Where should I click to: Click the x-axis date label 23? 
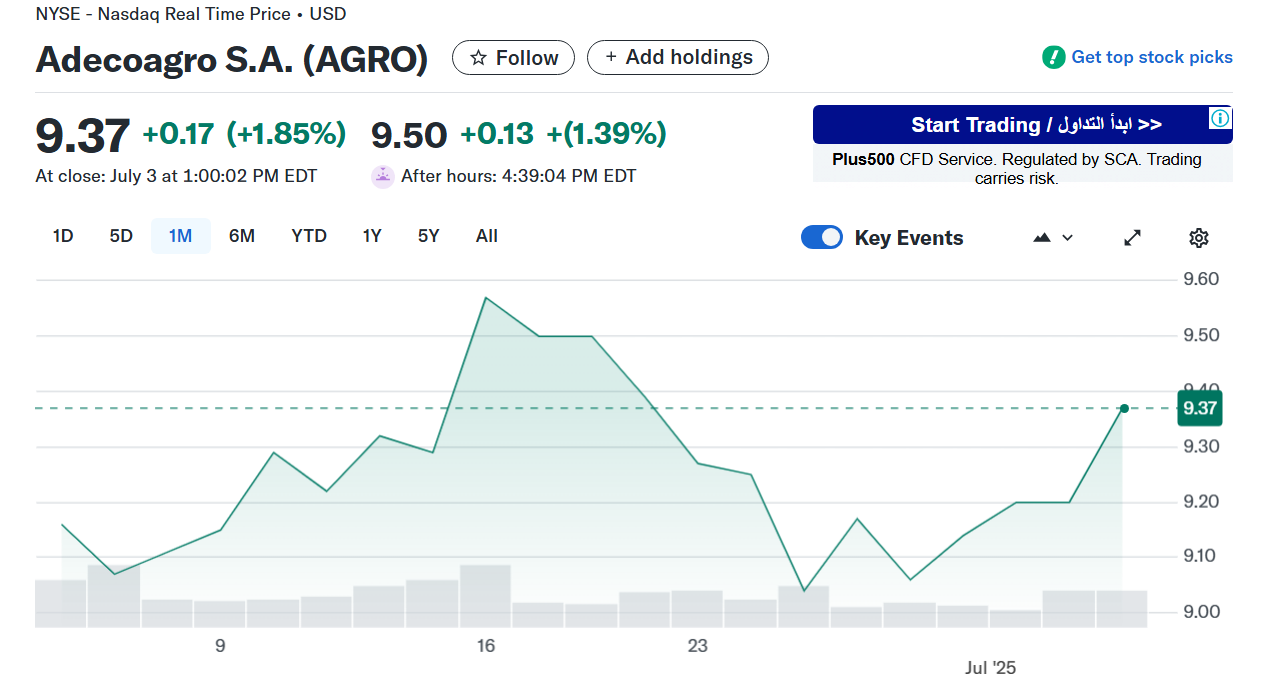pyautogui.click(x=698, y=646)
